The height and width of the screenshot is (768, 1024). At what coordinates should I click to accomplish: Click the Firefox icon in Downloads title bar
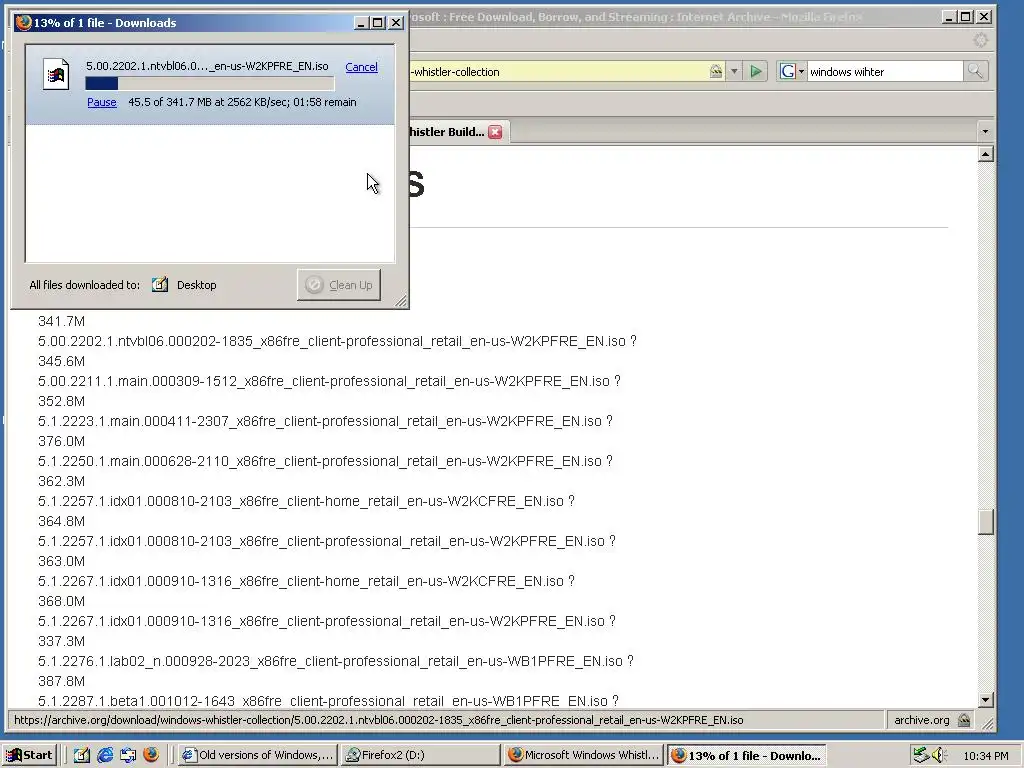point(24,22)
